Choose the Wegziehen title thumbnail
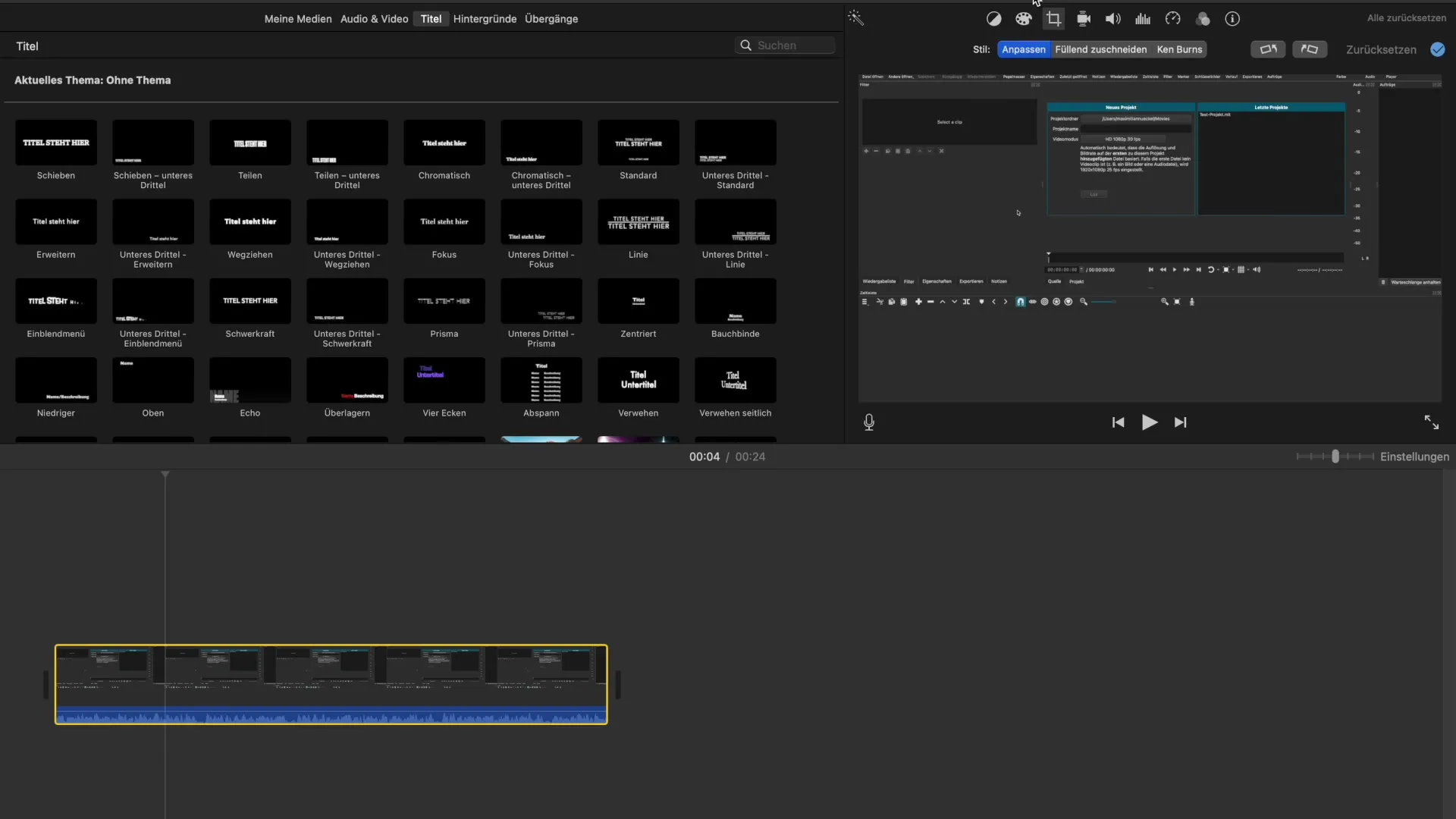Image resolution: width=1456 pixels, height=819 pixels. tap(250, 221)
